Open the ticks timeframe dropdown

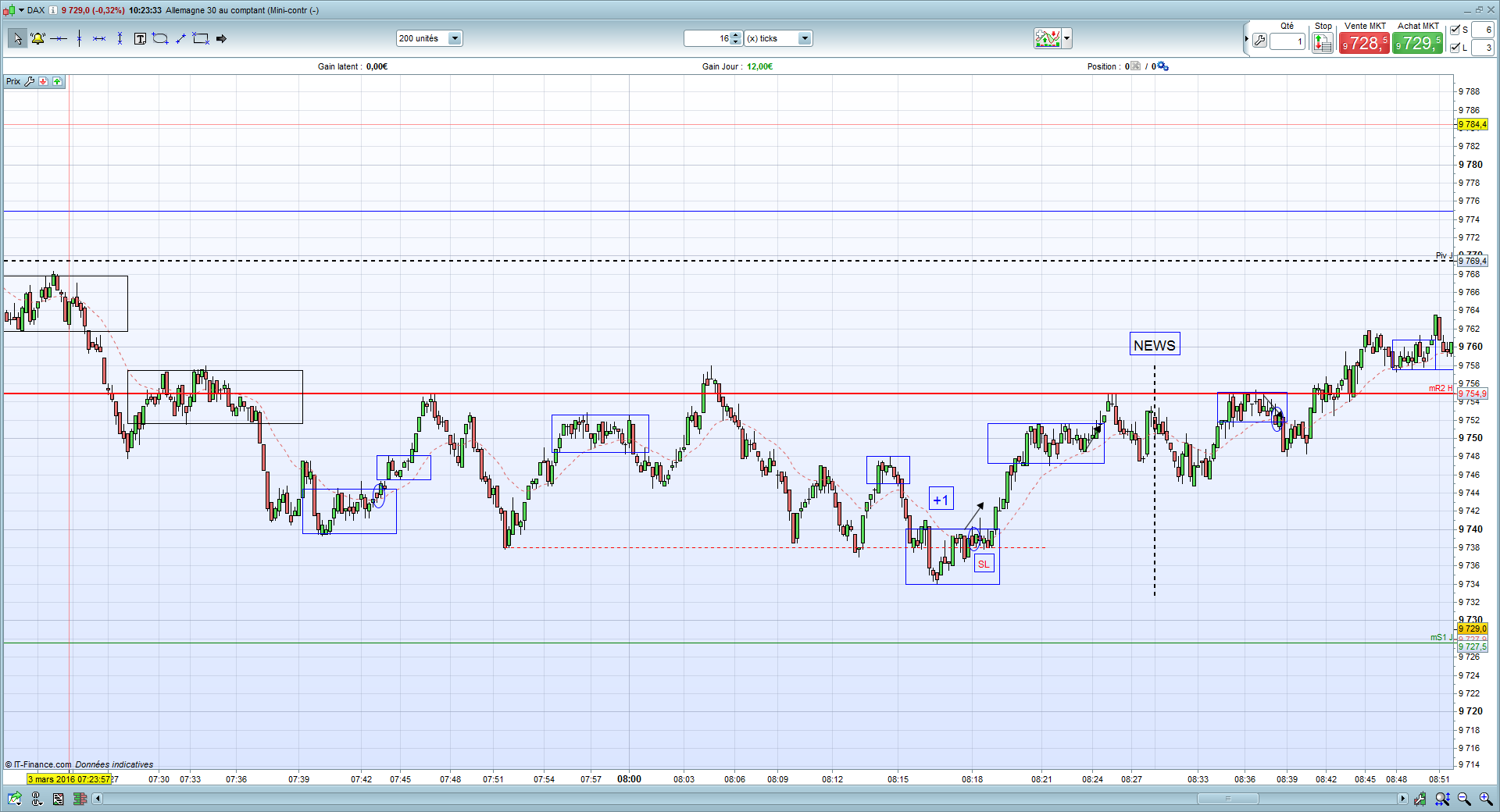click(778, 38)
